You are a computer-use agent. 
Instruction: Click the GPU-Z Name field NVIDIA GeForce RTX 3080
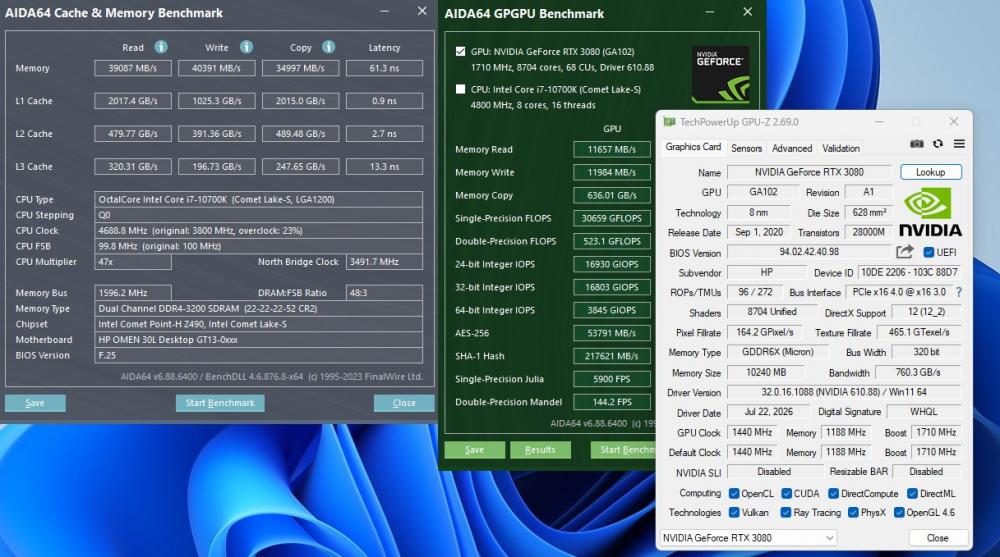tap(809, 172)
